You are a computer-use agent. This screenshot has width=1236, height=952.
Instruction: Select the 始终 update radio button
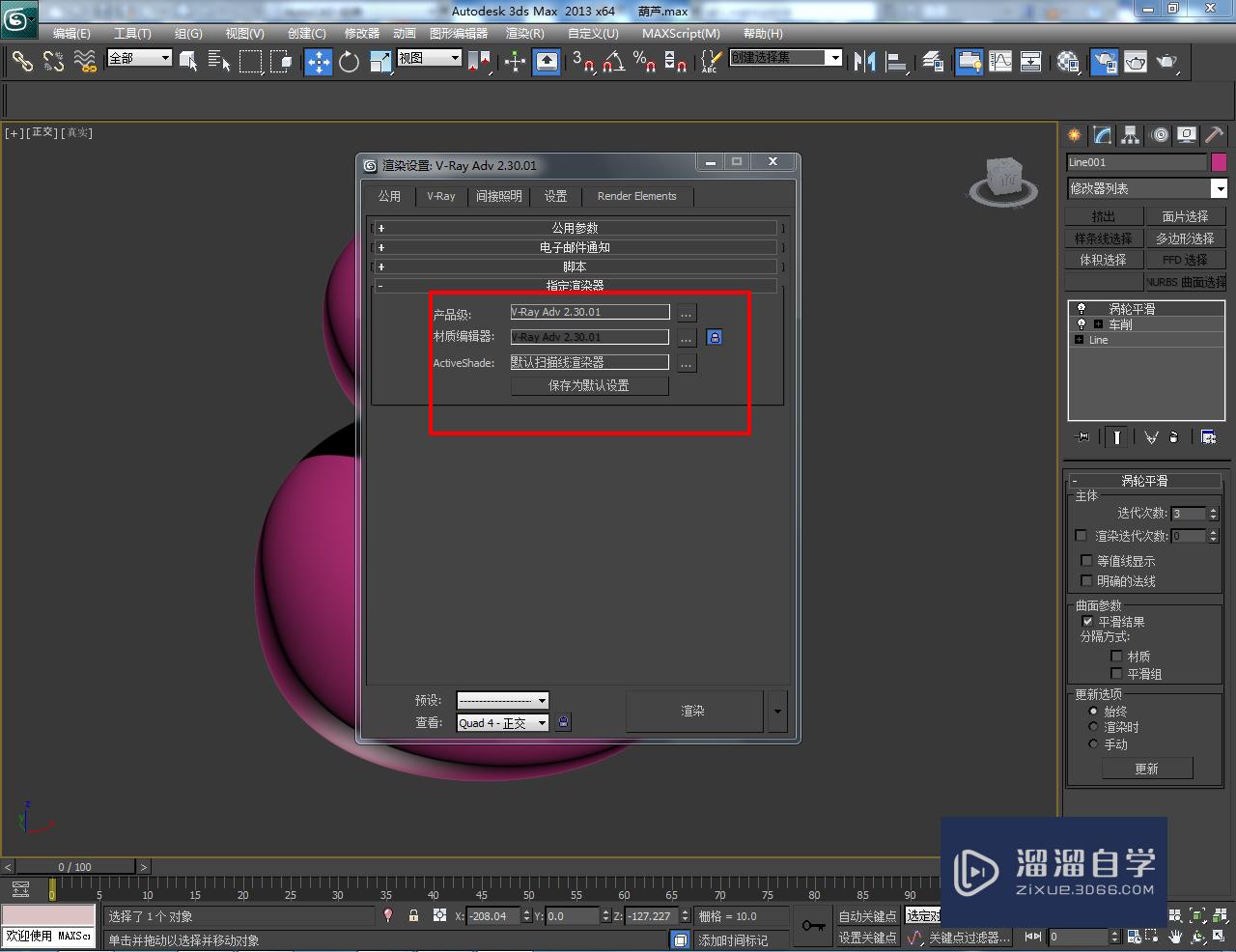coord(1093,711)
